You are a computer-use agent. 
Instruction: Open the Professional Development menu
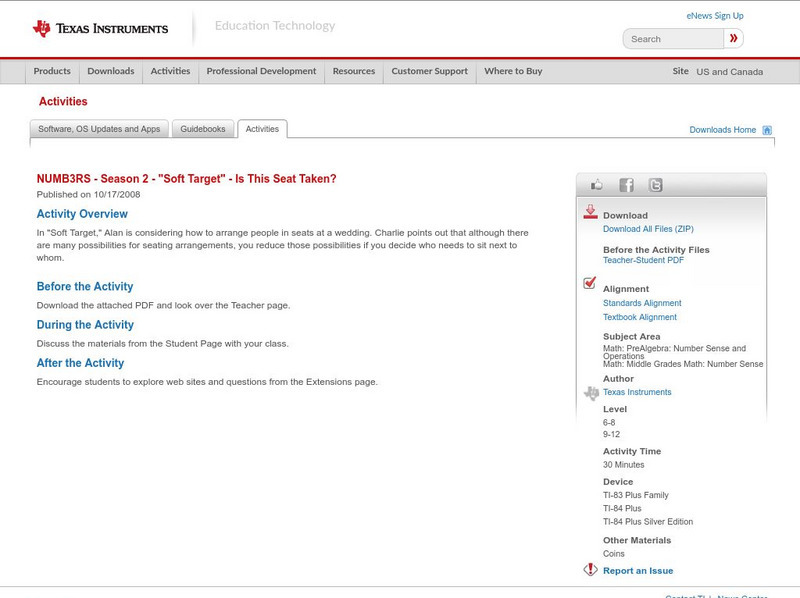coord(261,72)
